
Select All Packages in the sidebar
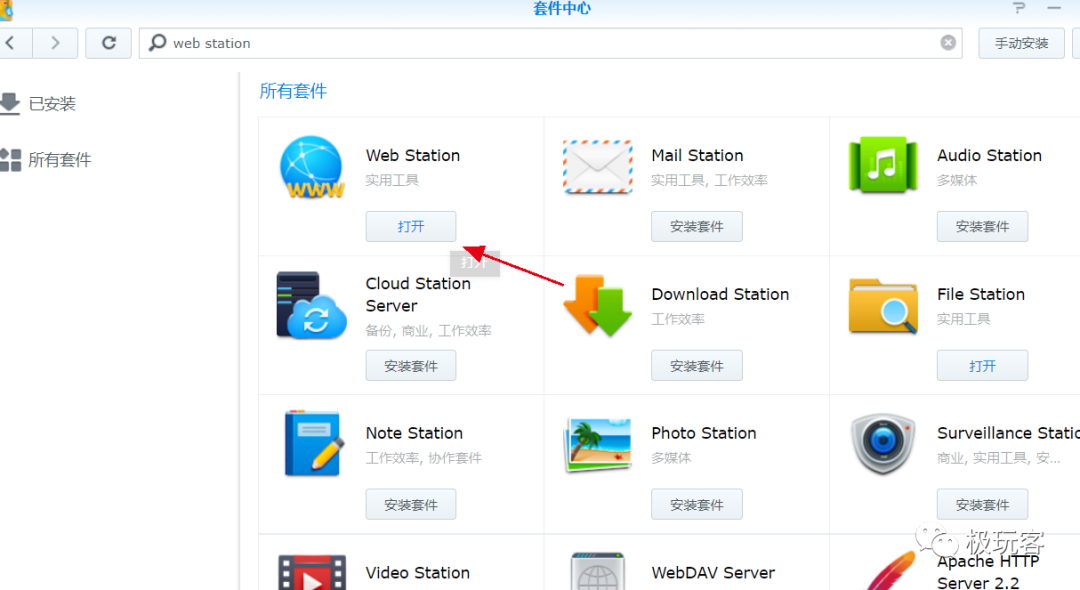tap(46, 160)
